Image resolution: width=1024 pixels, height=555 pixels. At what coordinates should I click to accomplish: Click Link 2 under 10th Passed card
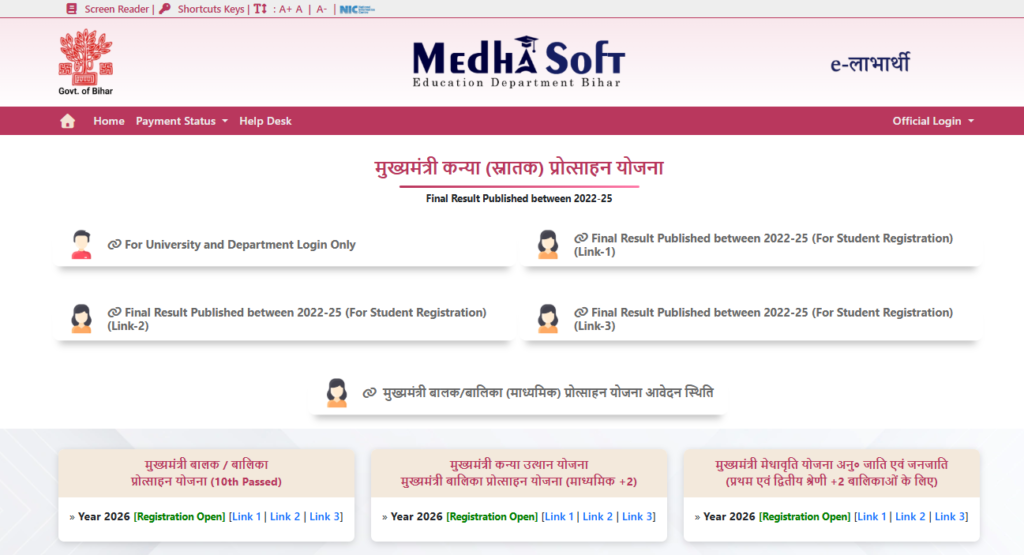[285, 516]
